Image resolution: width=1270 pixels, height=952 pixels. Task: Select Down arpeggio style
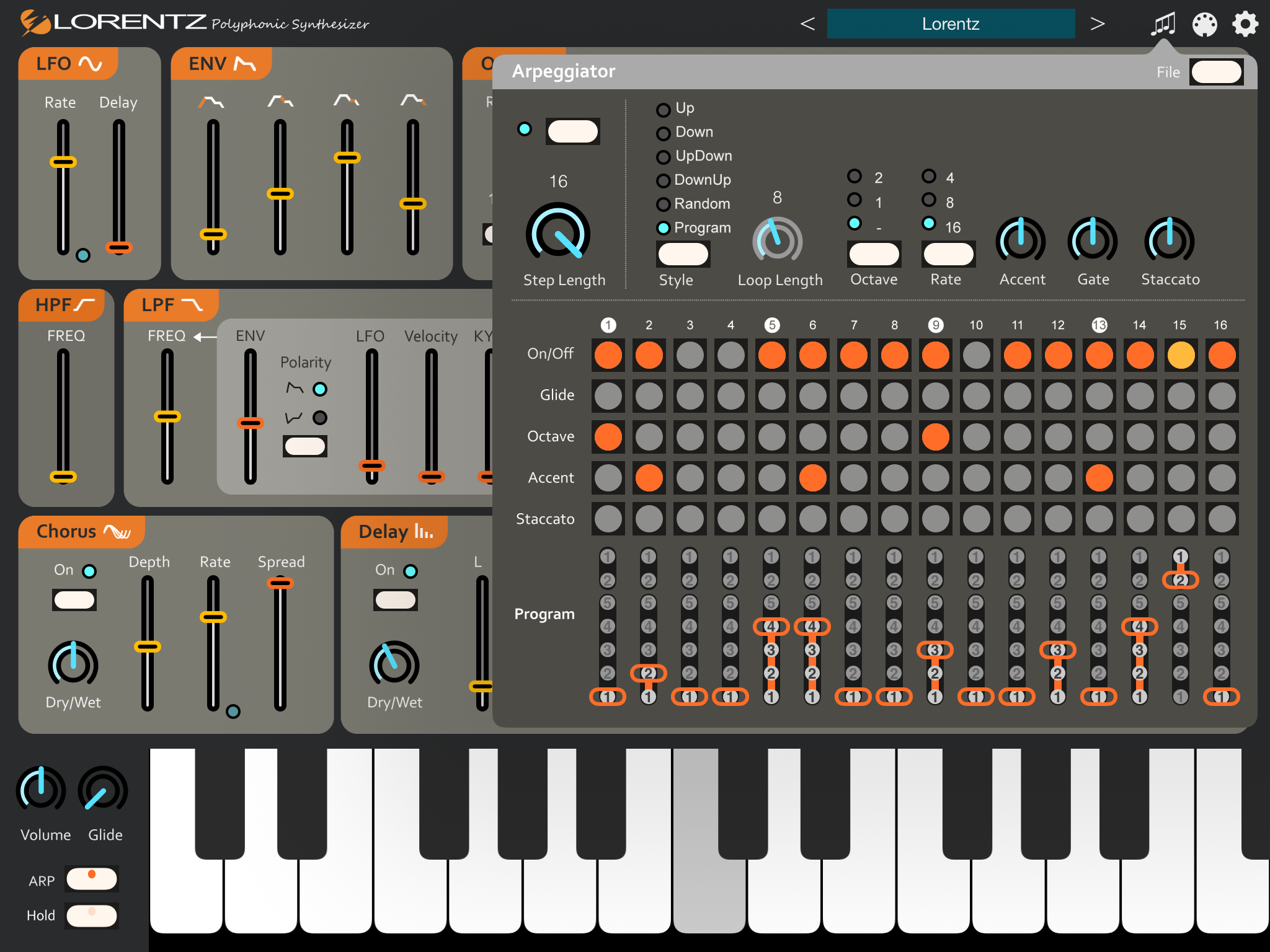664,133
